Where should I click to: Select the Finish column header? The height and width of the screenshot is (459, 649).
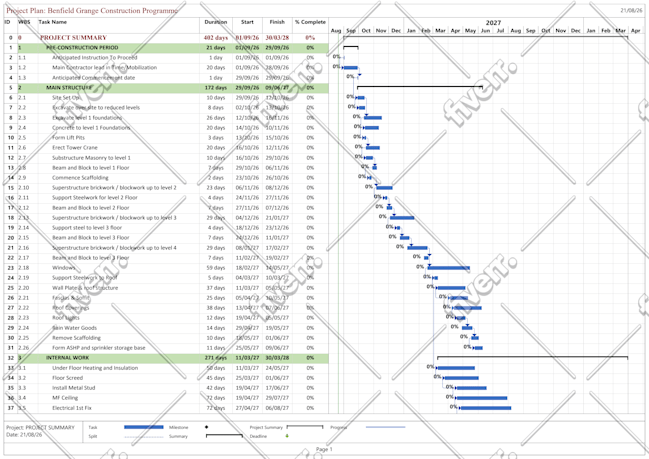(277, 22)
